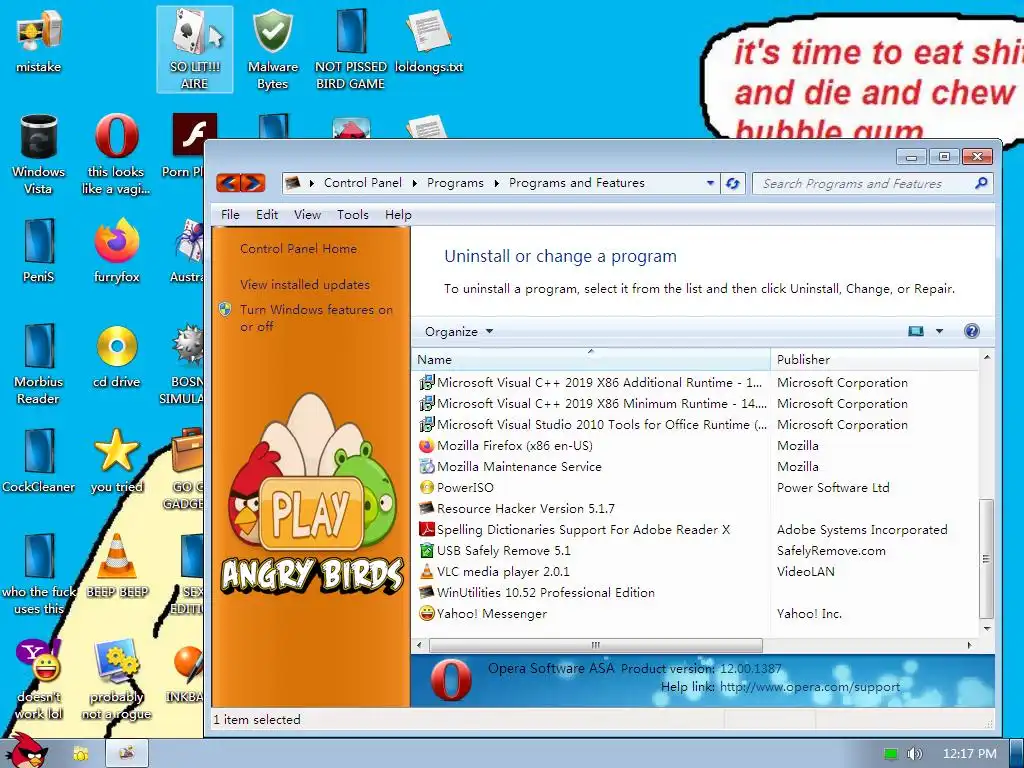Viewport: 1024px width, 768px height.
Task: Select the PowerISO program entry
Action: 696,488
